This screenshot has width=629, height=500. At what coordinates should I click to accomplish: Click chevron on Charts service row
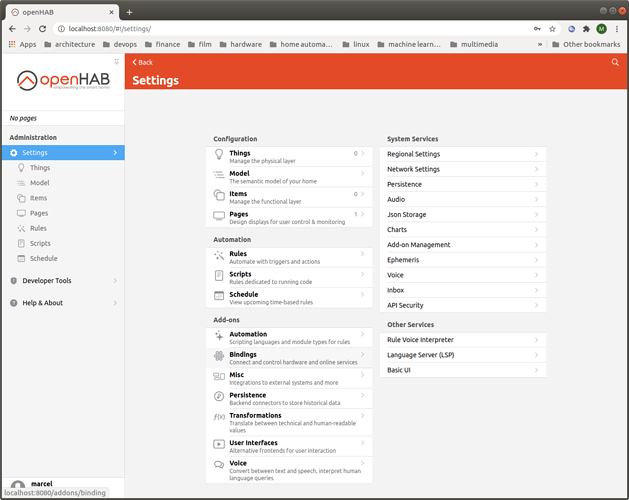536,230
